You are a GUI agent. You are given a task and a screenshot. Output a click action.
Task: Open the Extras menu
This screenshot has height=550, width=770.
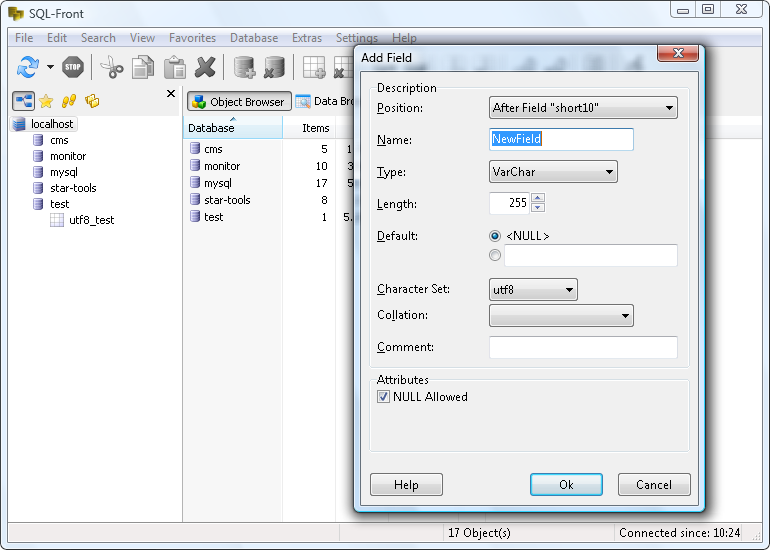coord(307,38)
